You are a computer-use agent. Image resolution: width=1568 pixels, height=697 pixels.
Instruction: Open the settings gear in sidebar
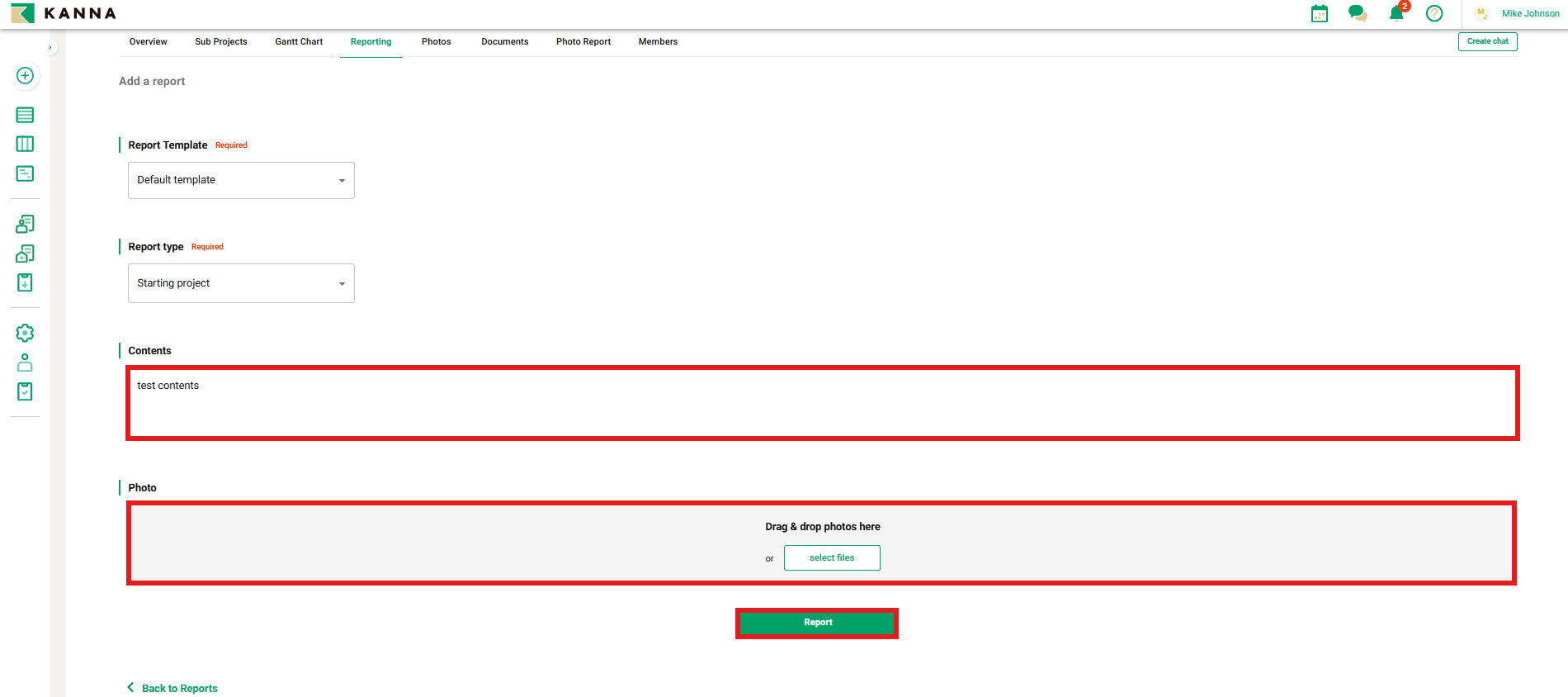[25, 333]
